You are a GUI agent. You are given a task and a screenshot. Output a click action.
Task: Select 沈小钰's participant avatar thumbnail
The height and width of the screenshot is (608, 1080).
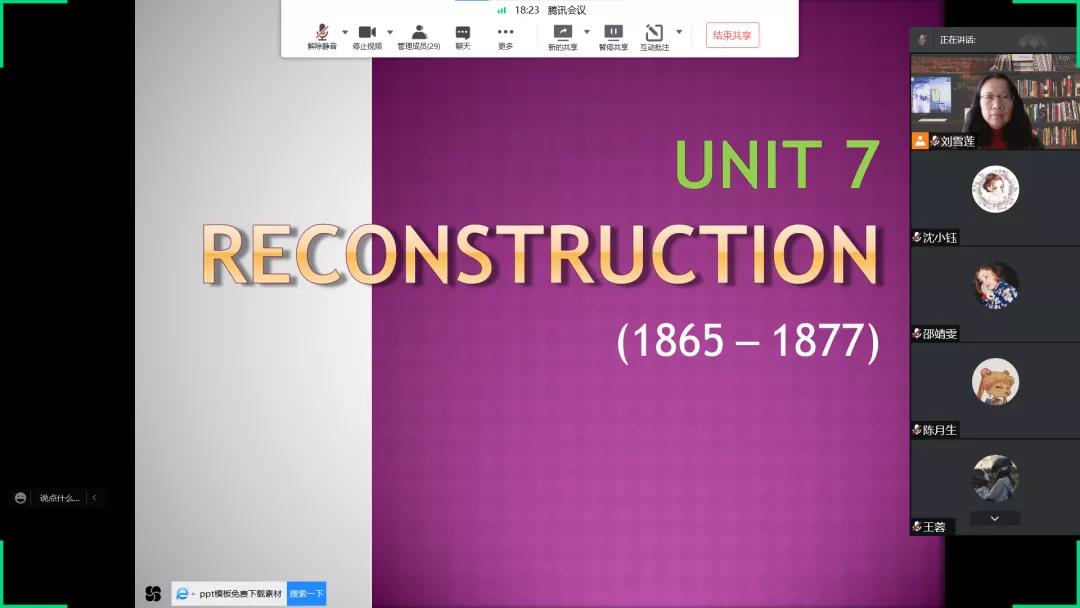995,189
